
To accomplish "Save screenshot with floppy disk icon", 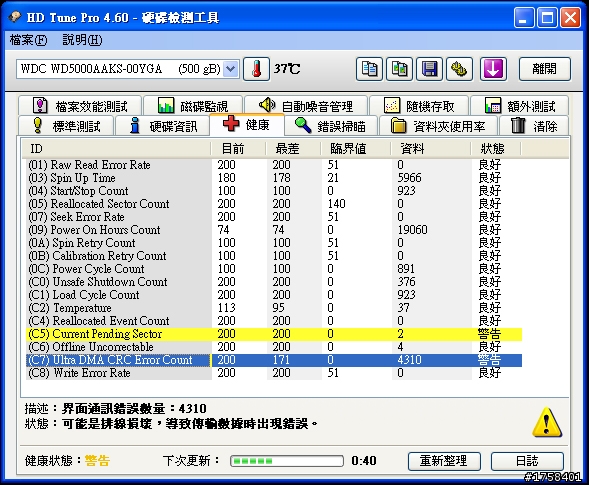I will [429, 69].
